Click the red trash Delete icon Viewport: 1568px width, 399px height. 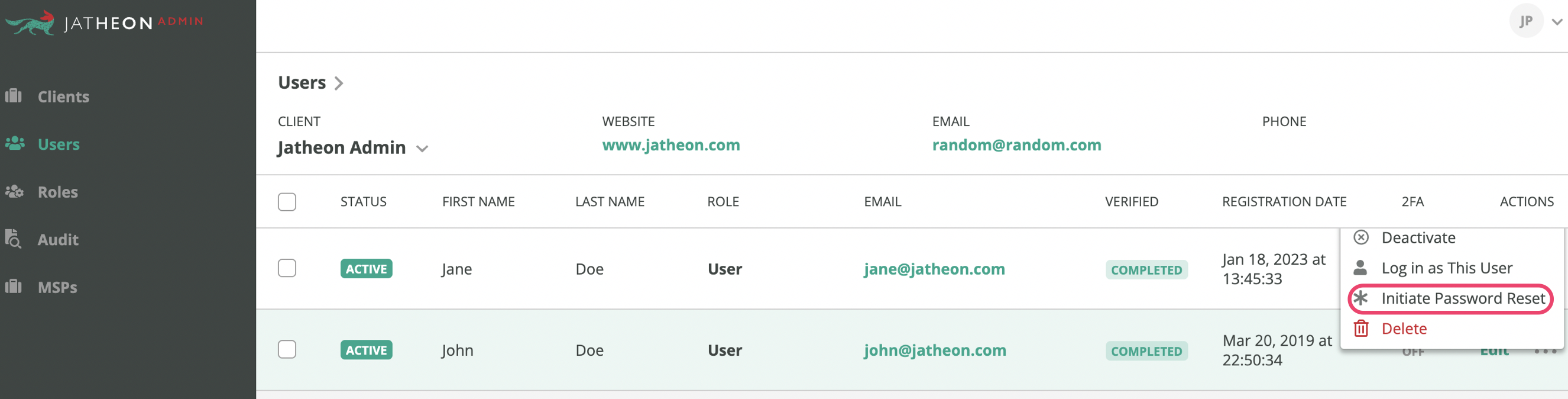point(1361,329)
